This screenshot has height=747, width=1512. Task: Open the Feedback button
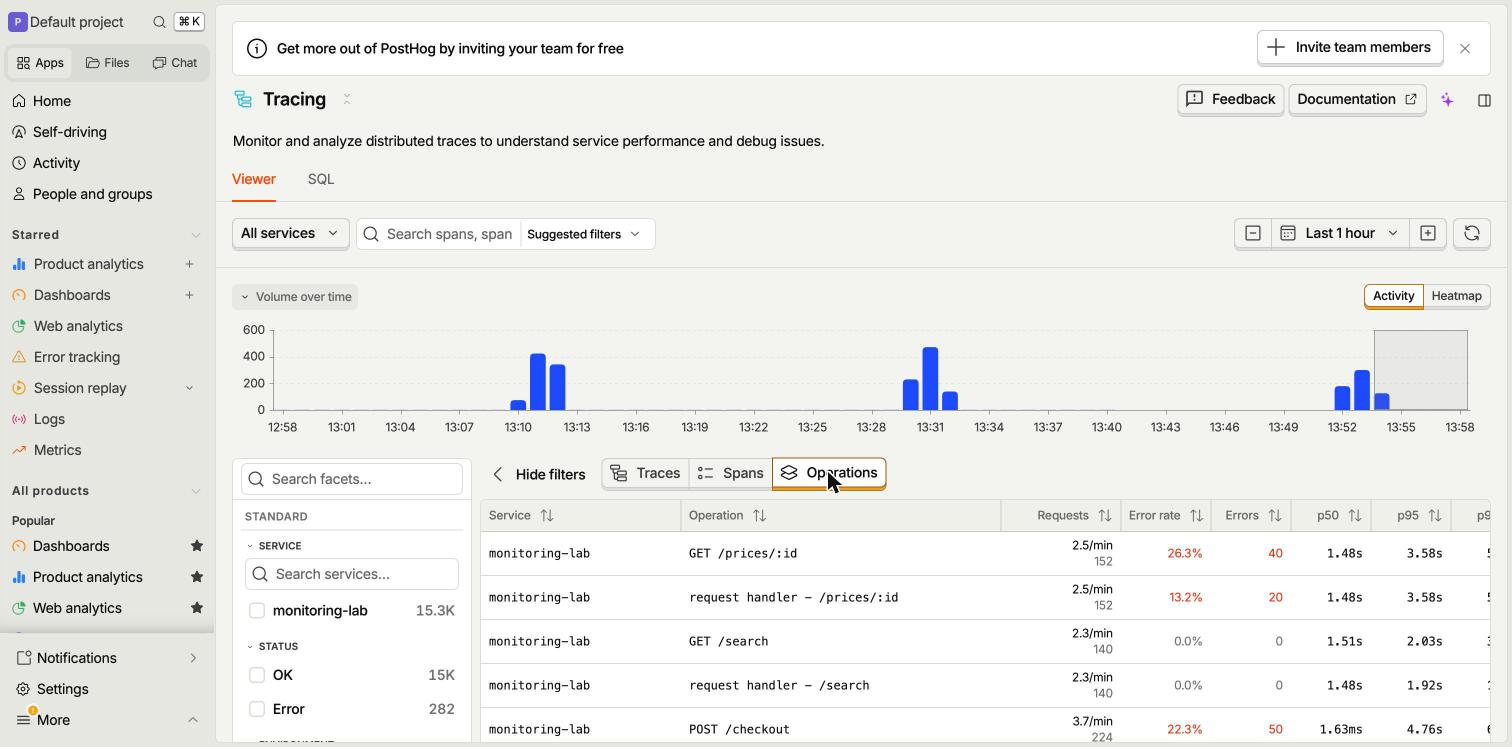click(x=1230, y=100)
